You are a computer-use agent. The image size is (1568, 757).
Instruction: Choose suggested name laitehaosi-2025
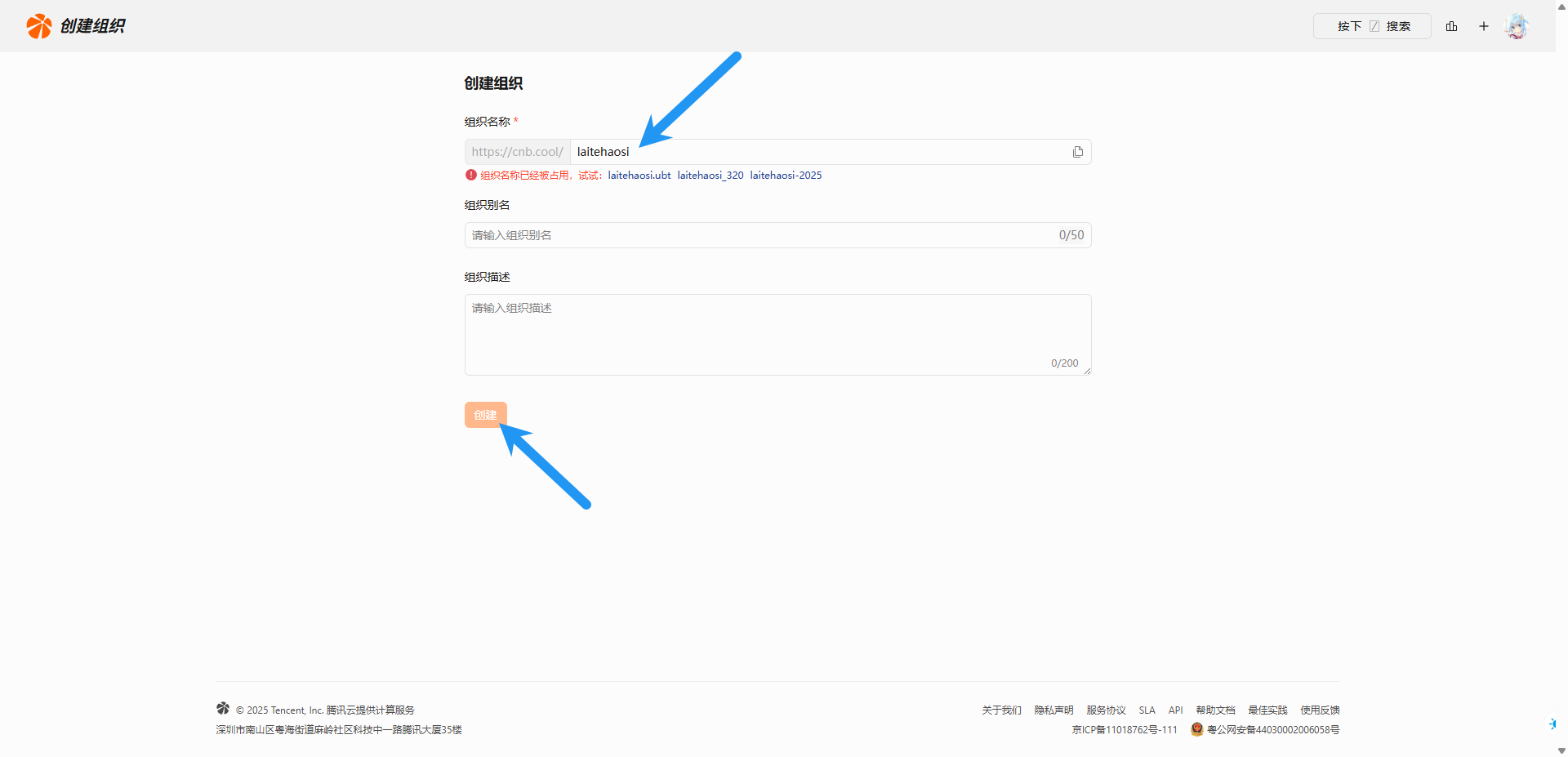[786, 176]
